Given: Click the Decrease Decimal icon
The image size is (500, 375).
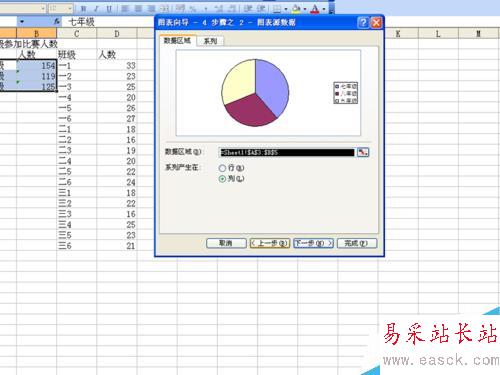Looking at the screenshot, I should [231, 8].
